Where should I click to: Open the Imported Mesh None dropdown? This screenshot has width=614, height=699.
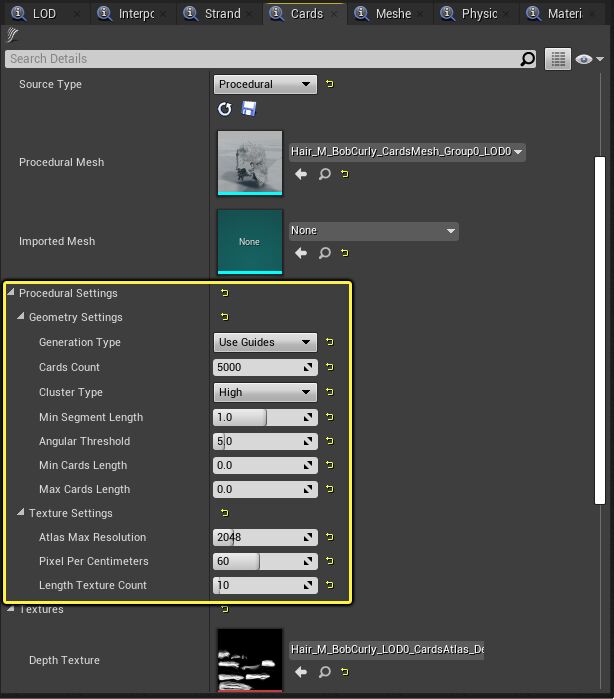(374, 231)
